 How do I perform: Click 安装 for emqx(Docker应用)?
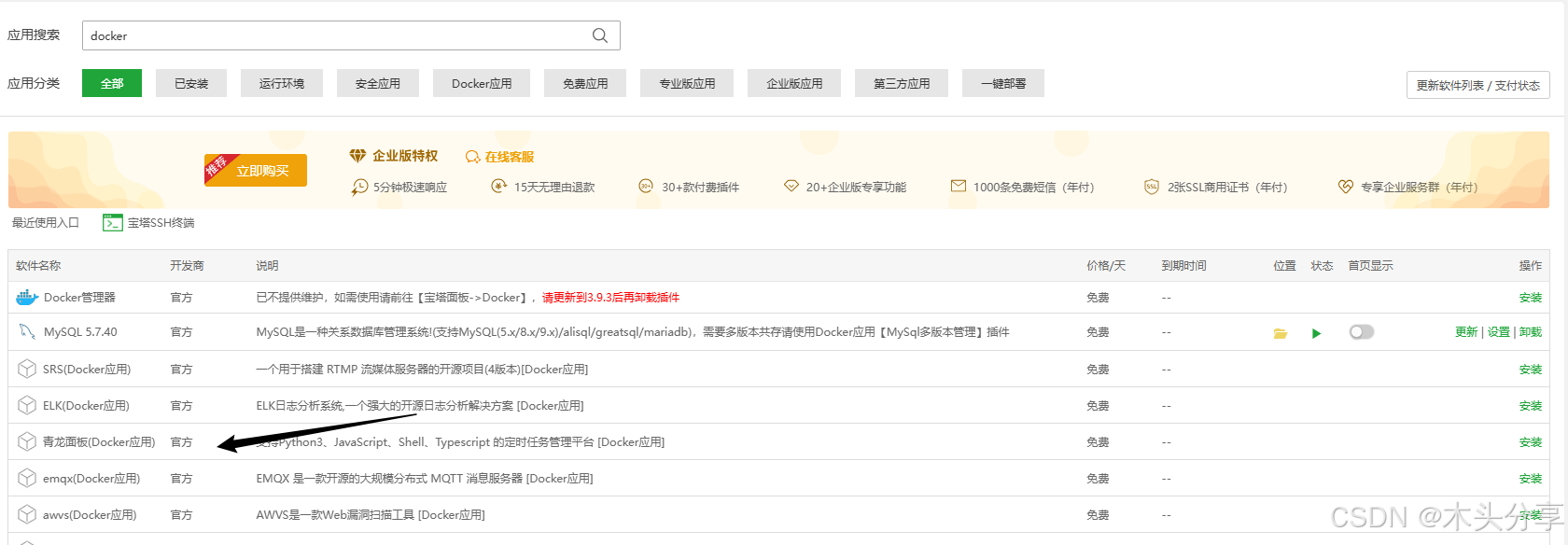(1531, 479)
